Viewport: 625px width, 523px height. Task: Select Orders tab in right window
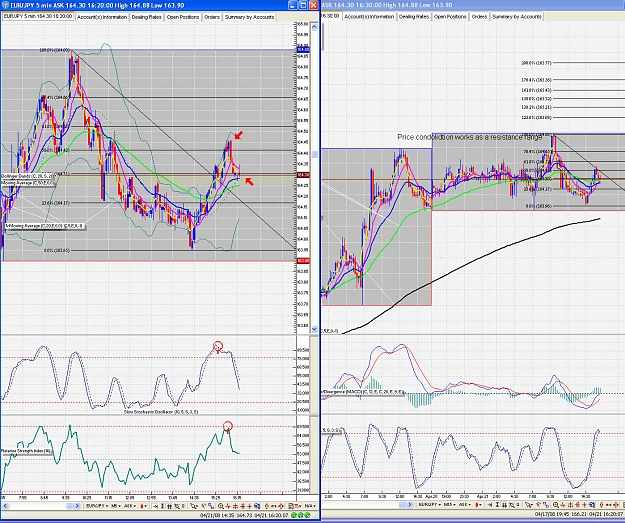pyautogui.click(x=479, y=17)
